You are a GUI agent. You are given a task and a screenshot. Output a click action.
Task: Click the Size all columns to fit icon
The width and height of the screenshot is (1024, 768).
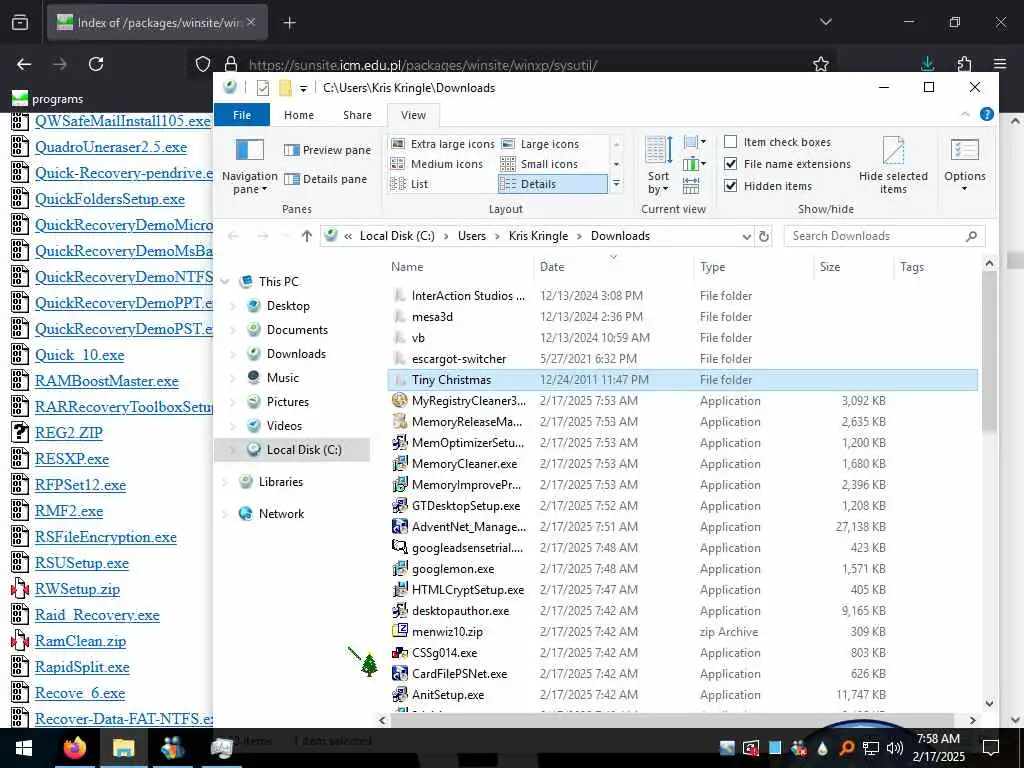point(691,186)
